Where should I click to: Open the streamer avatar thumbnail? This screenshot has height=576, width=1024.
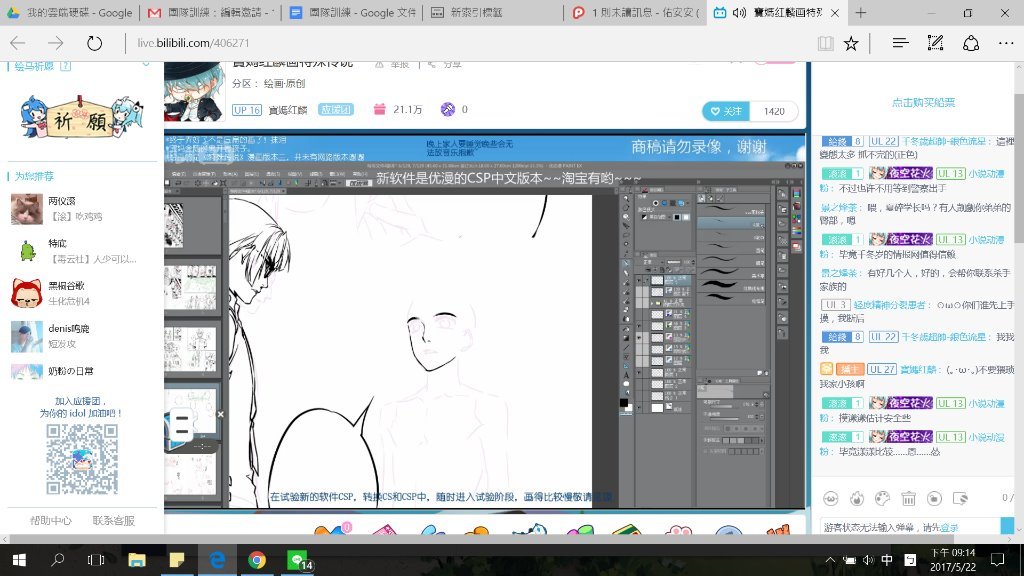click(194, 92)
